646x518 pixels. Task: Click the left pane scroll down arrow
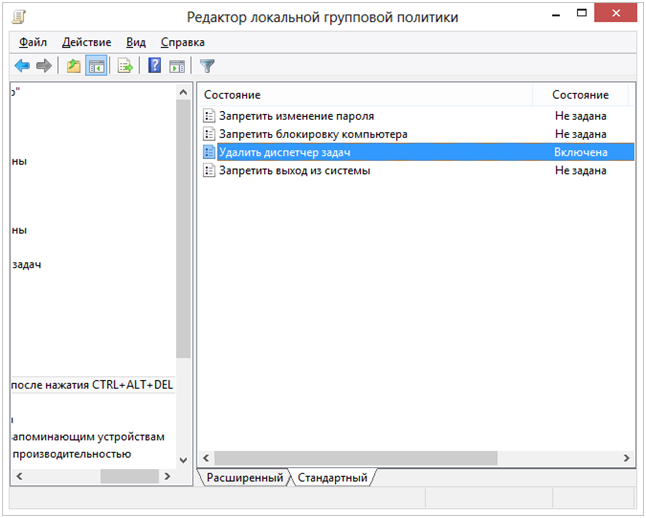click(183, 459)
